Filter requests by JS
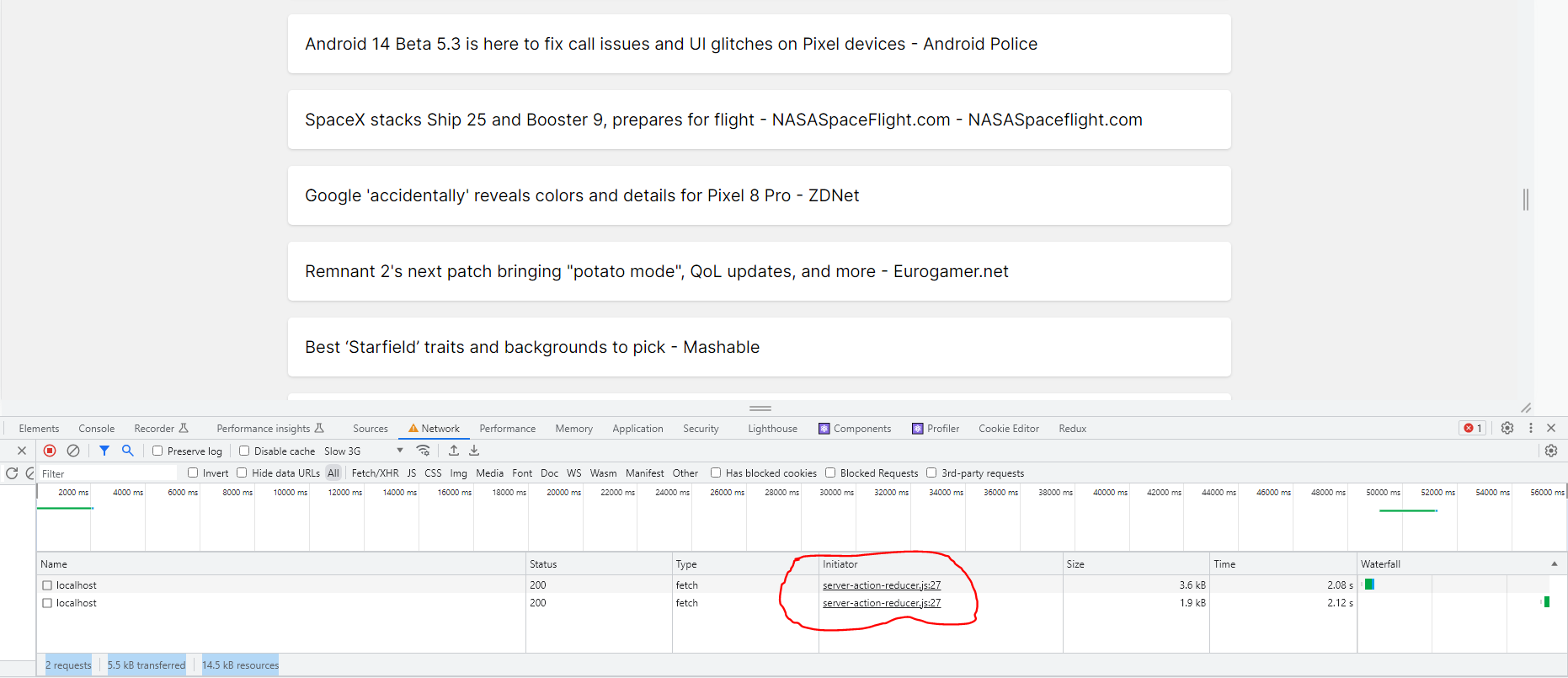 pos(412,473)
